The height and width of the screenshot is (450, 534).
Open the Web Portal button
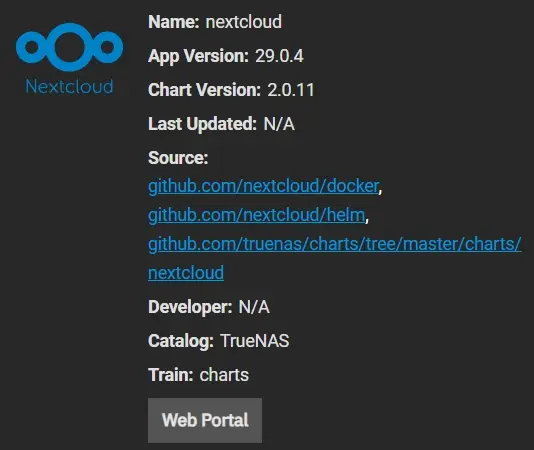205,420
